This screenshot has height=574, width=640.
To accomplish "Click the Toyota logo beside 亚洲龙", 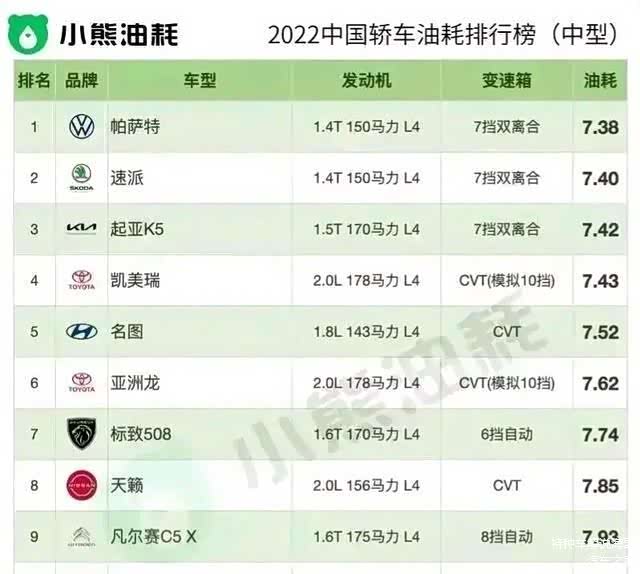I will [x=81, y=383].
